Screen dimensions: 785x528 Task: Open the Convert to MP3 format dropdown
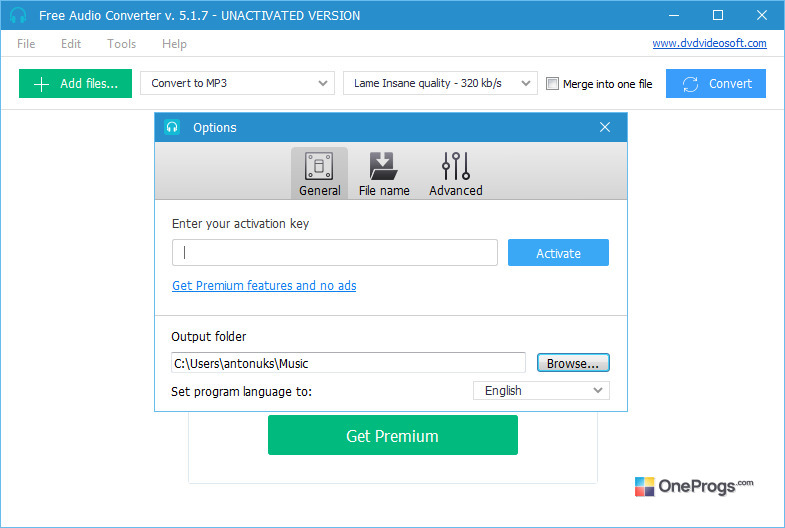pos(237,83)
